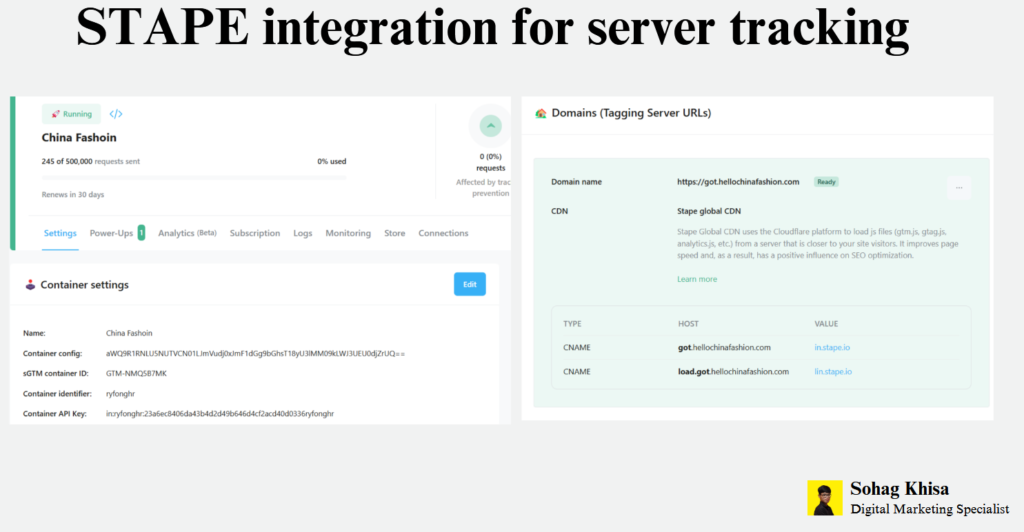
Task: Click the Ready status badge
Action: pos(826,182)
